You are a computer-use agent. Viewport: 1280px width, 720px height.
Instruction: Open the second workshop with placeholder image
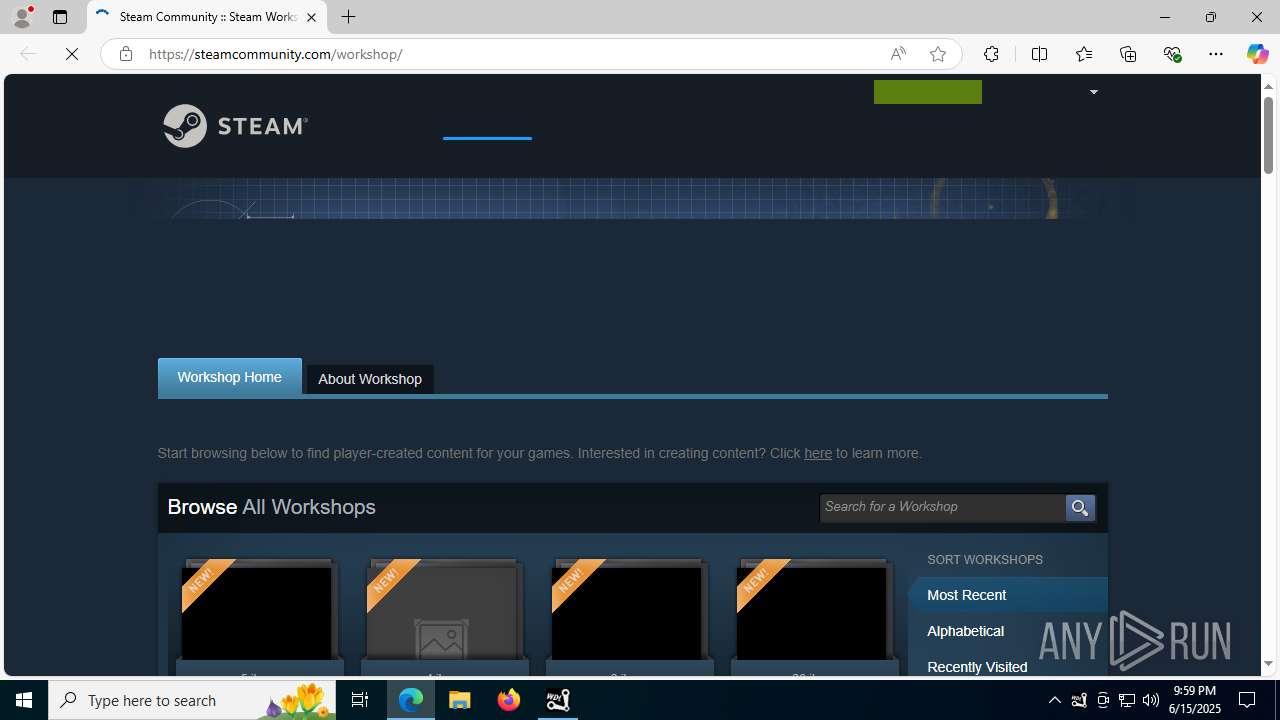(443, 611)
